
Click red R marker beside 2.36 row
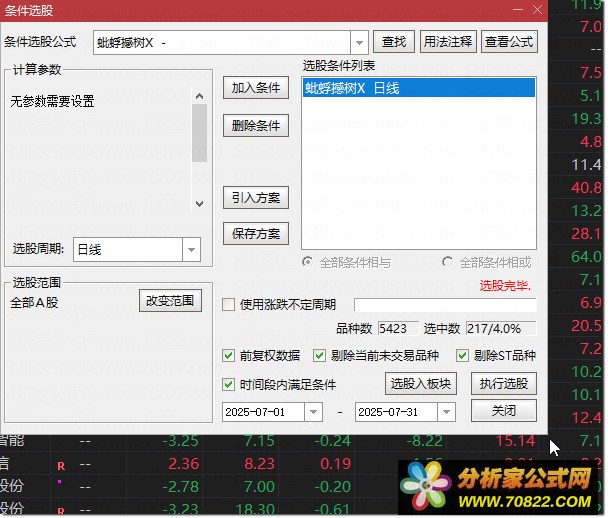(x=61, y=466)
